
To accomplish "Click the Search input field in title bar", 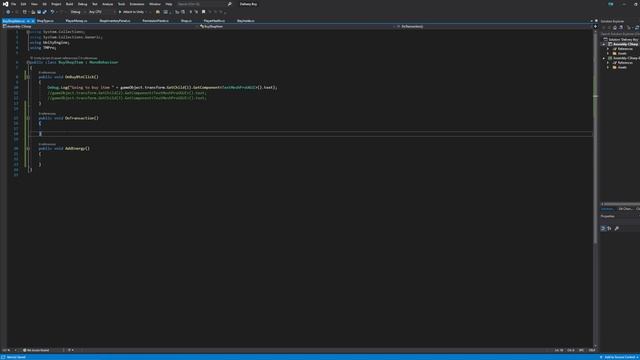I will click(x=201, y=4).
